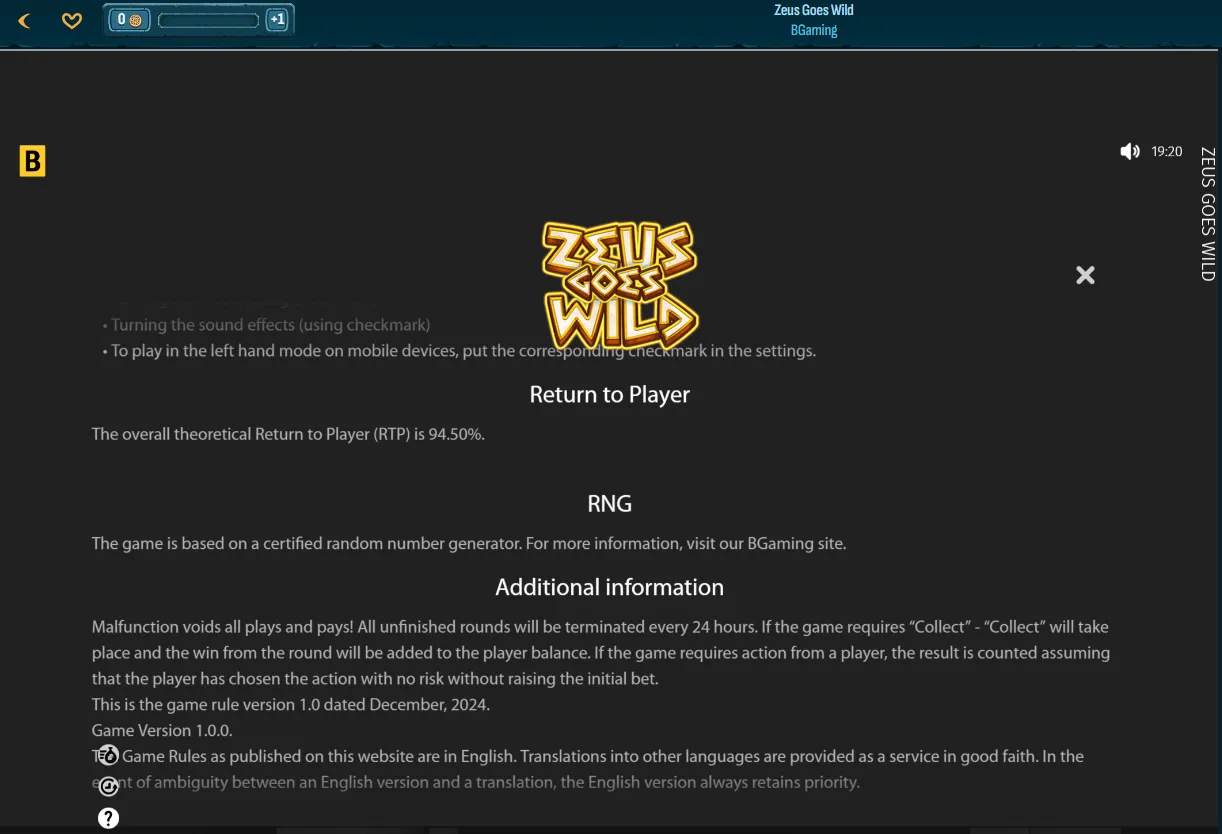Click the Additional information heading
The image size is (1222, 834).
tap(610, 587)
